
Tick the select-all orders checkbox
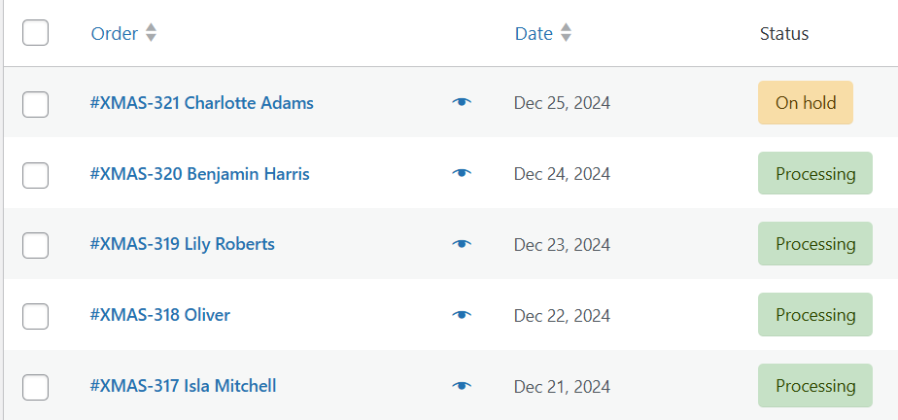[x=35, y=33]
